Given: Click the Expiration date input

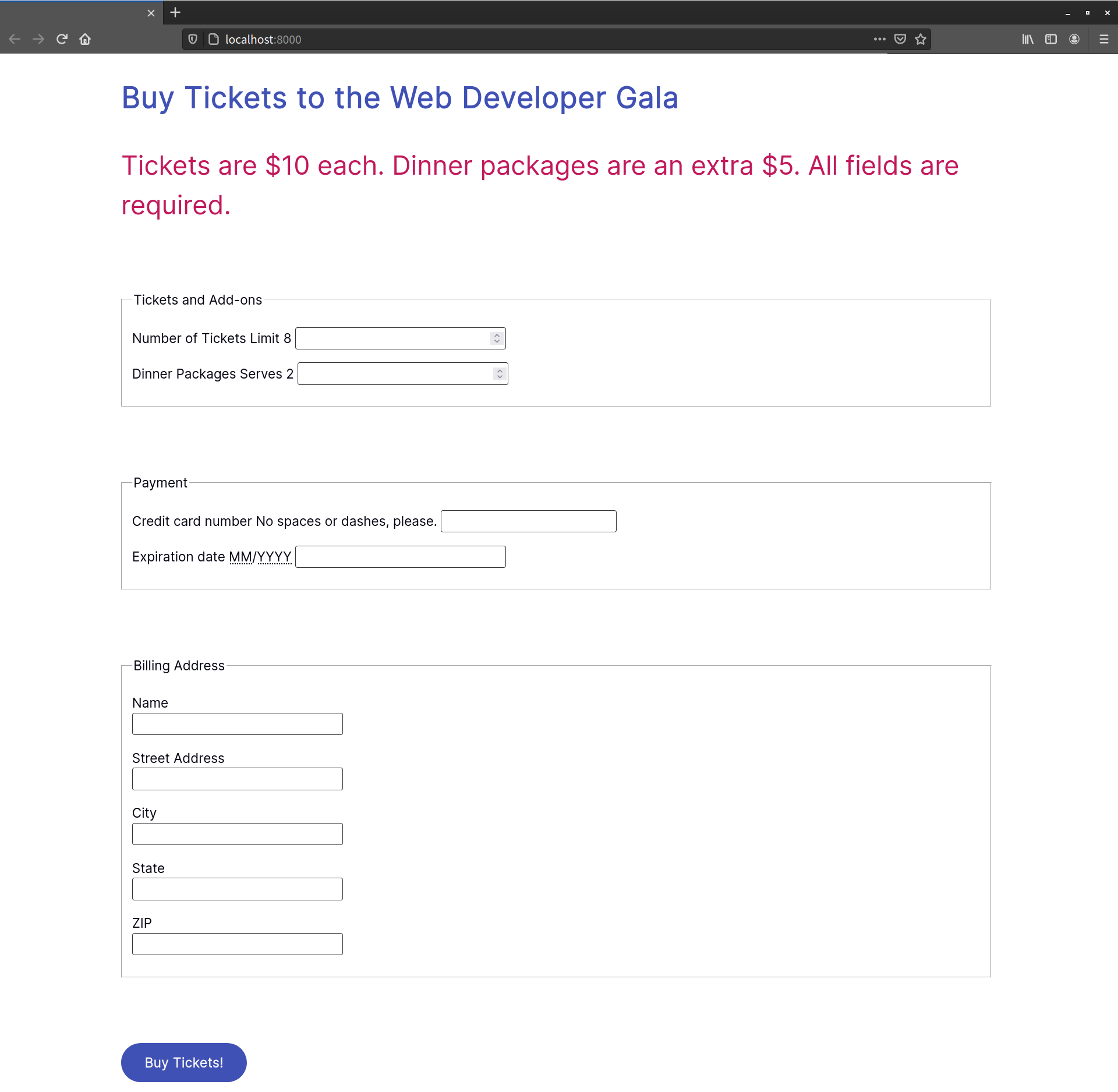Looking at the screenshot, I should pos(400,557).
